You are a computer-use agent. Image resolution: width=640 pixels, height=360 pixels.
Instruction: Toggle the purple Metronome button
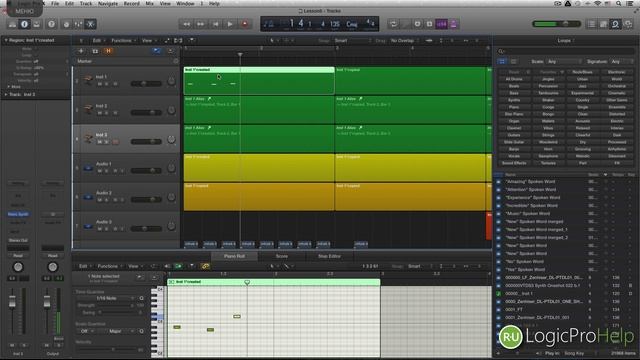point(453,24)
